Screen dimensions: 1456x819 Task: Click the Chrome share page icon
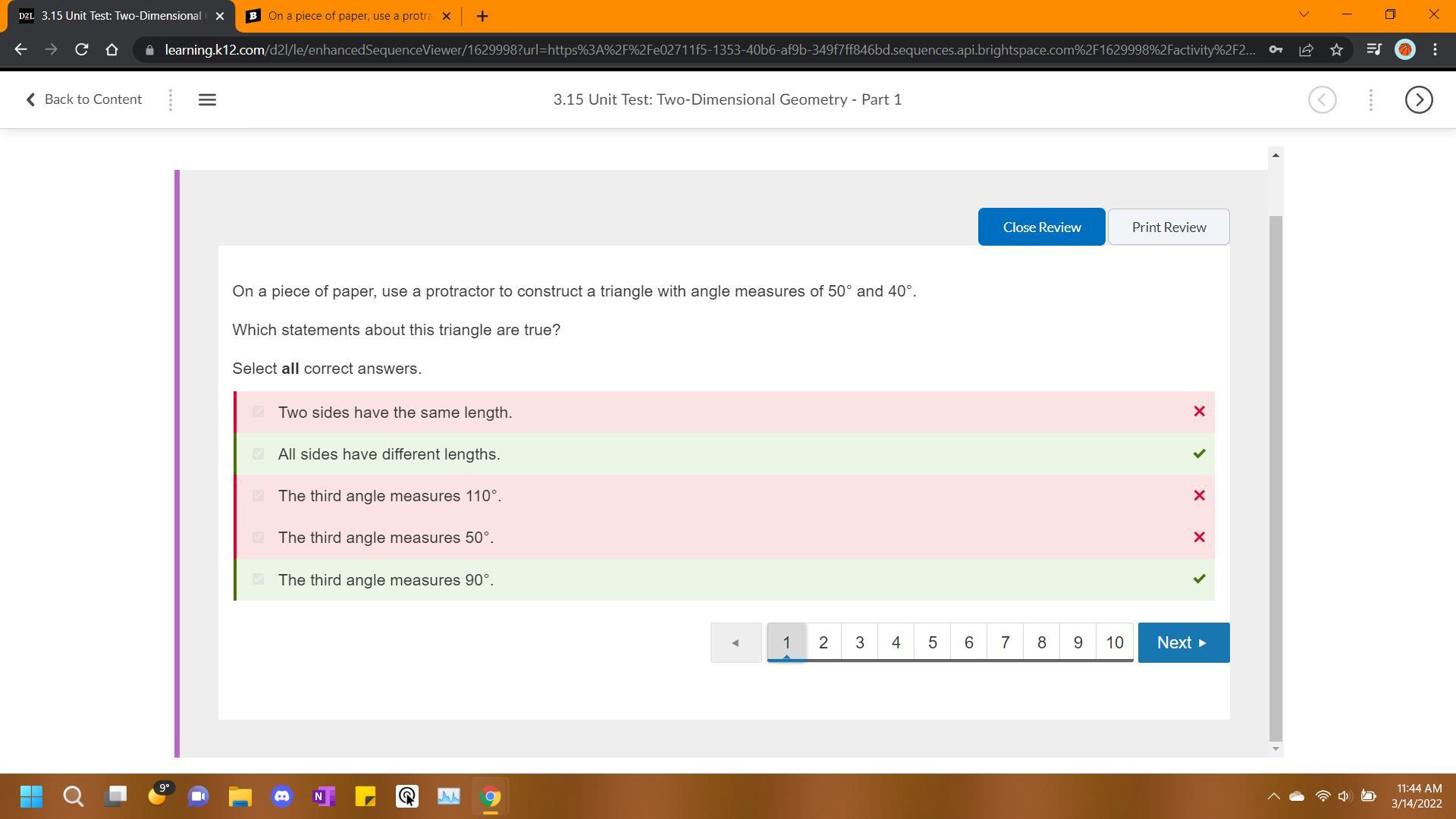coord(1306,50)
